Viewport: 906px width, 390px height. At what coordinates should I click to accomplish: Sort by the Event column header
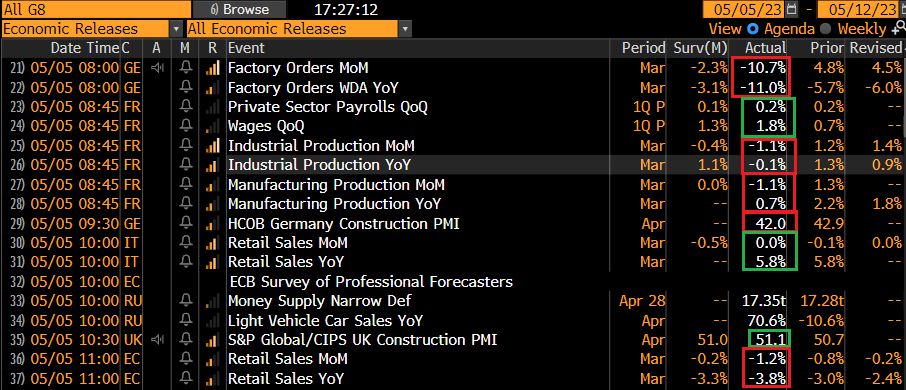[246, 48]
